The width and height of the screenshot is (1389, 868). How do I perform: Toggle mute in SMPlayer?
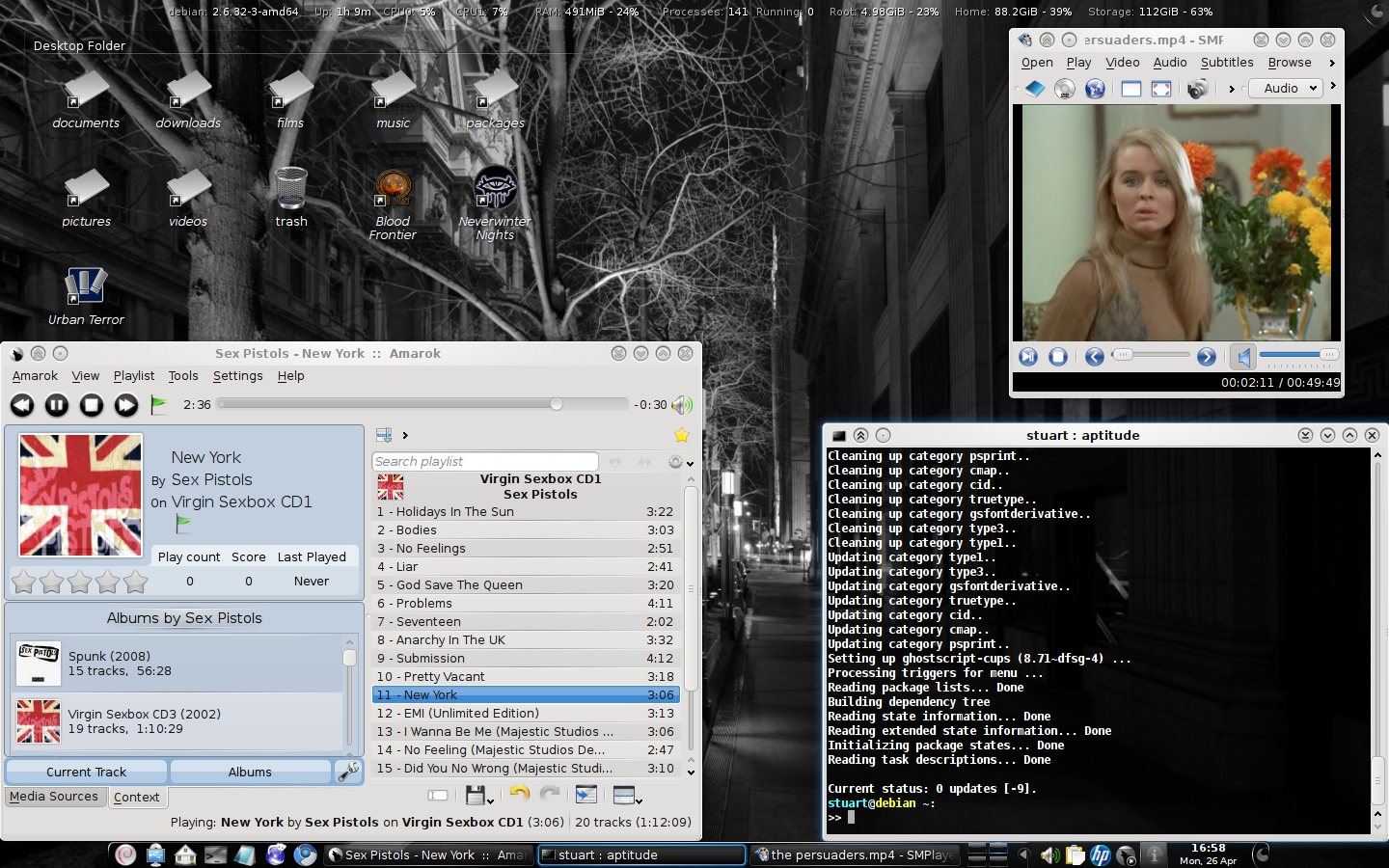coord(1243,357)
